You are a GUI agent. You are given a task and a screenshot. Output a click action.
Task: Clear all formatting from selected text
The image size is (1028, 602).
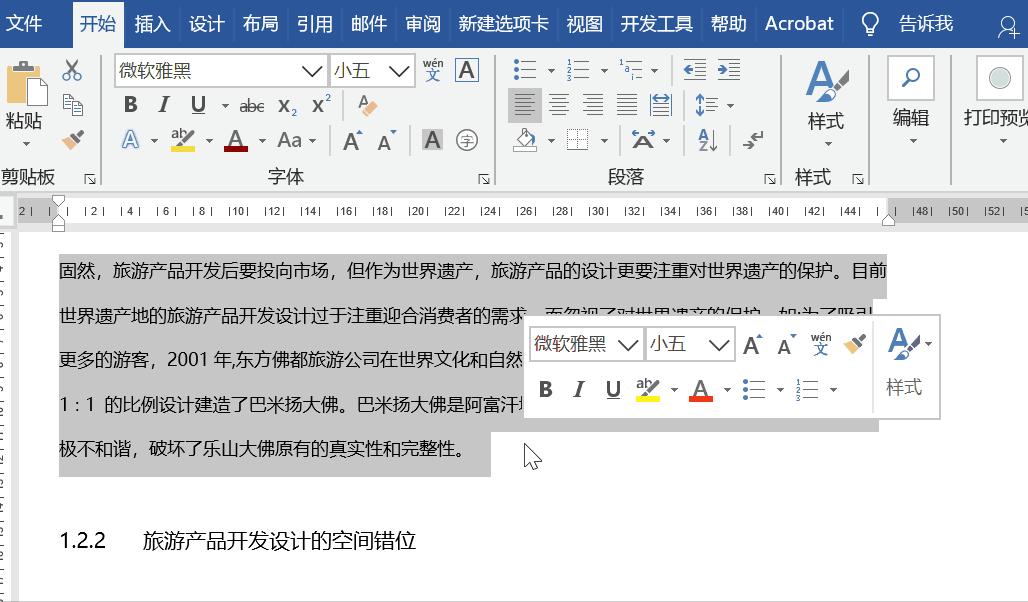tap(367, 105)
